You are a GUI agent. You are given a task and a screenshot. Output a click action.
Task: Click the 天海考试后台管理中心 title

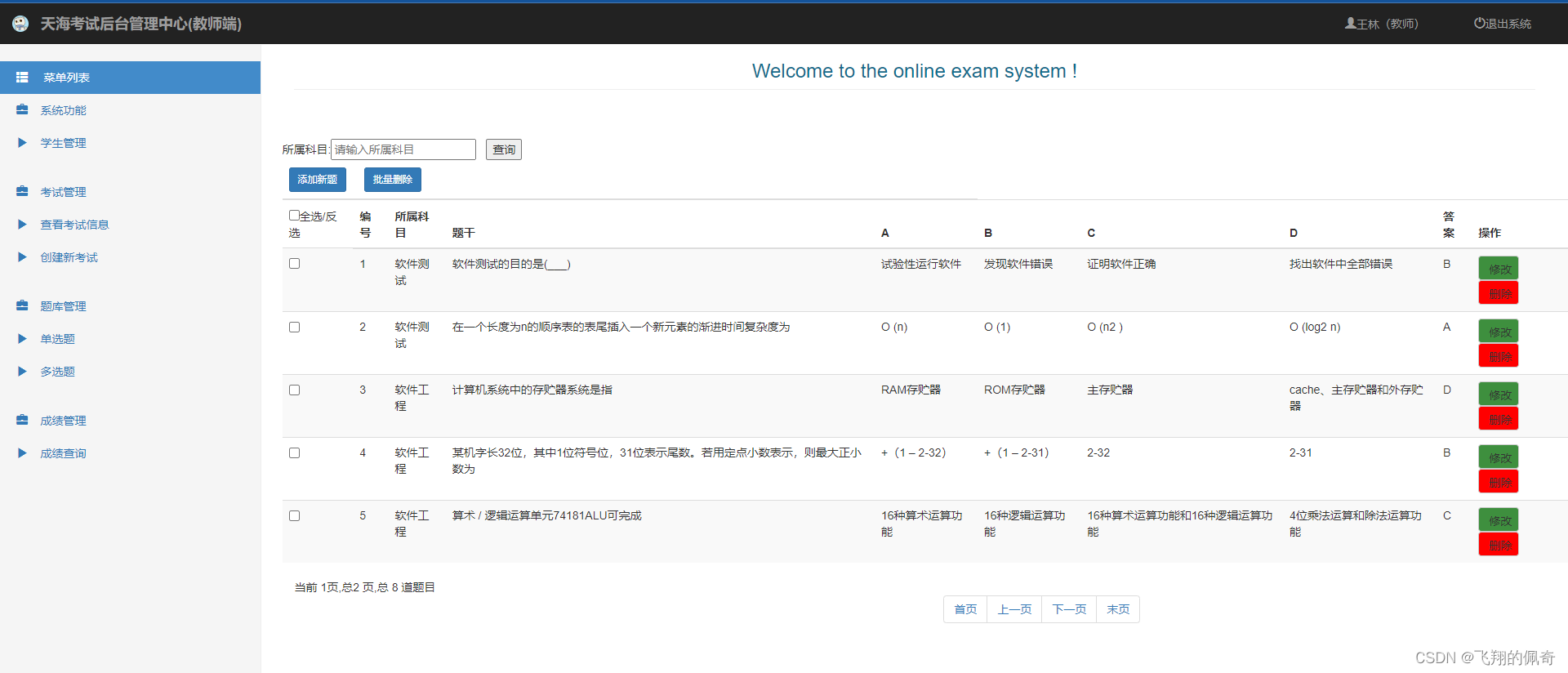(141, 24)
